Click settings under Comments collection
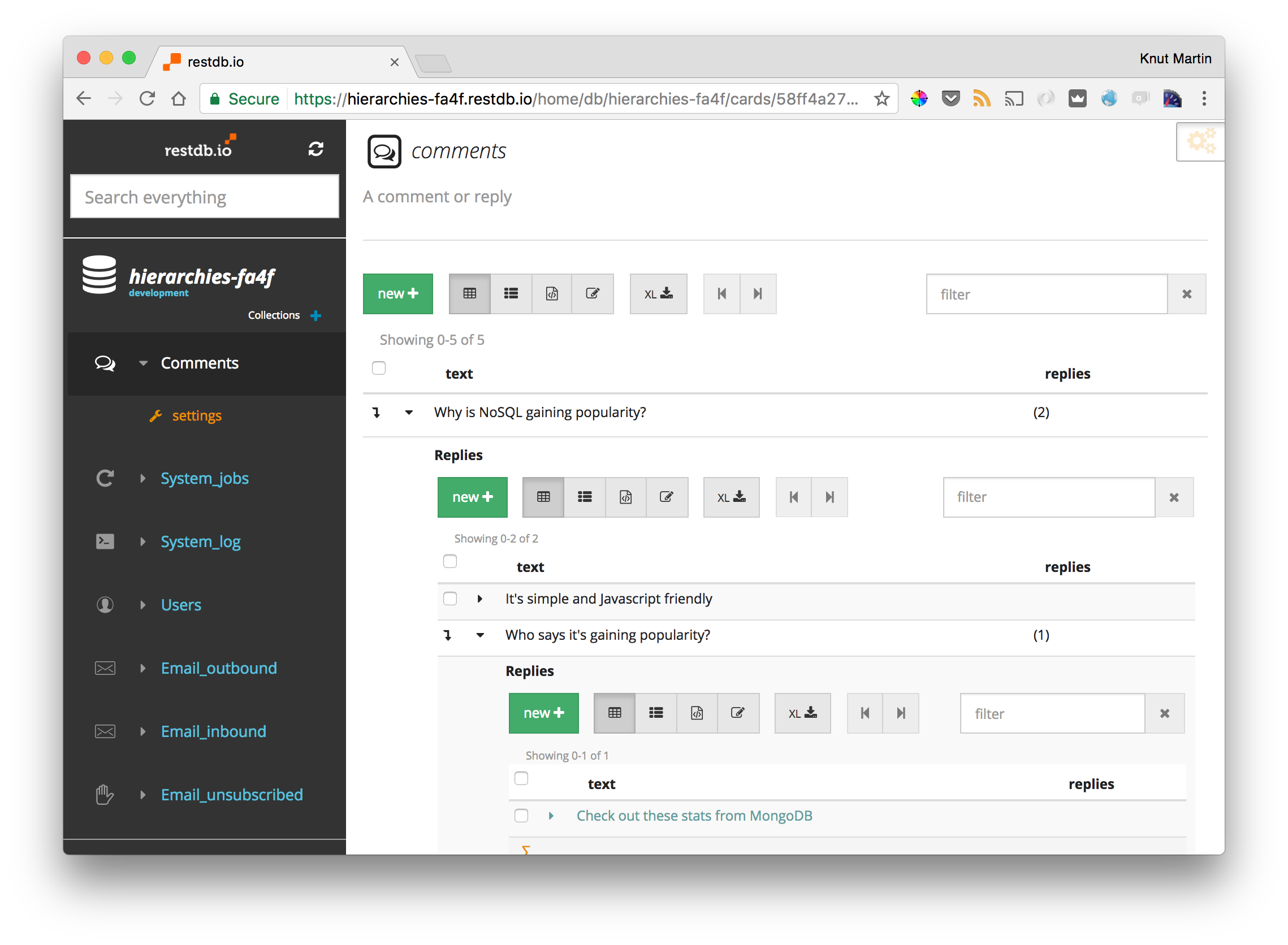 [x=198, y=414]
